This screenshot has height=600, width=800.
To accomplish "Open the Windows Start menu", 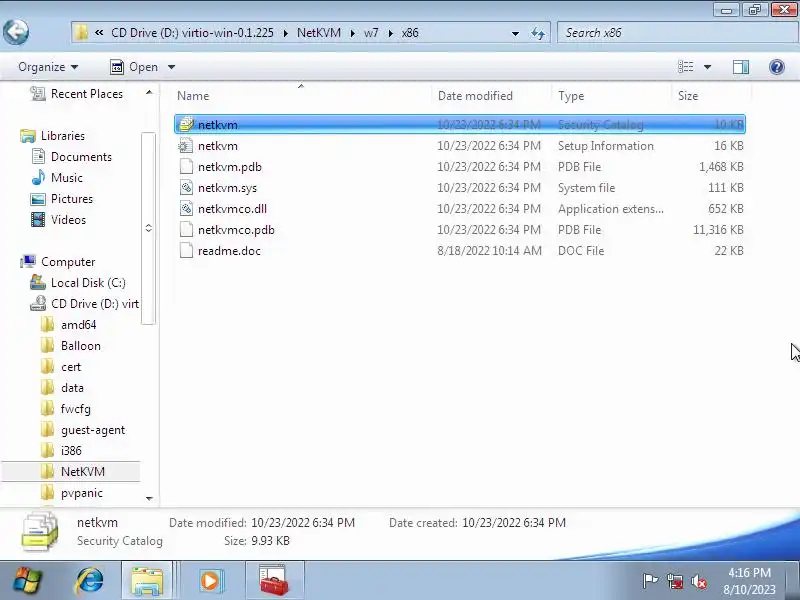I will [x=28, y=581].
